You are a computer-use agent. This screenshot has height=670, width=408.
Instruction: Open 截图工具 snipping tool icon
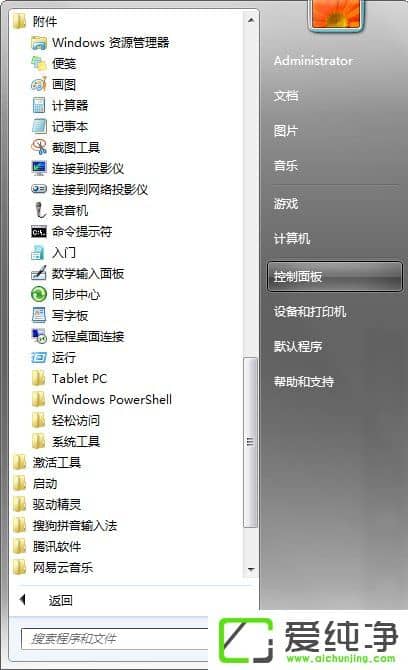pyautogui.click(x=39, y=147)
